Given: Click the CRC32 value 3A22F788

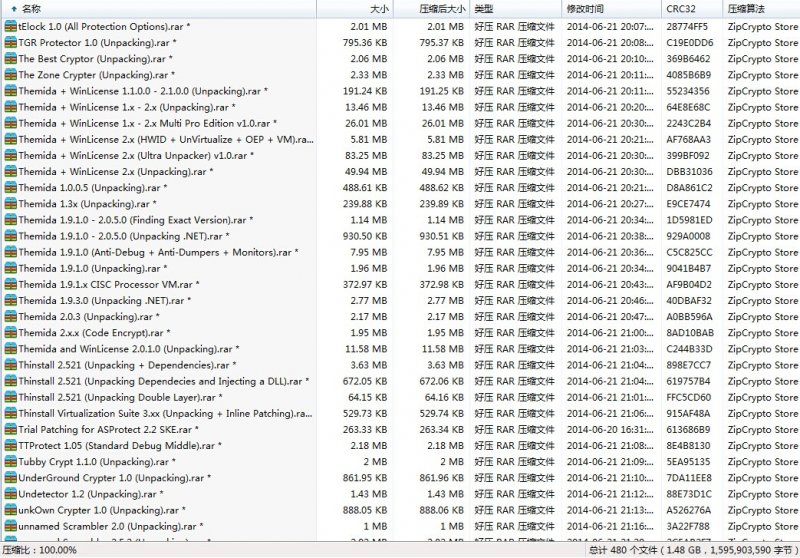Looking at the screenshot, I should tap(688, 526).
